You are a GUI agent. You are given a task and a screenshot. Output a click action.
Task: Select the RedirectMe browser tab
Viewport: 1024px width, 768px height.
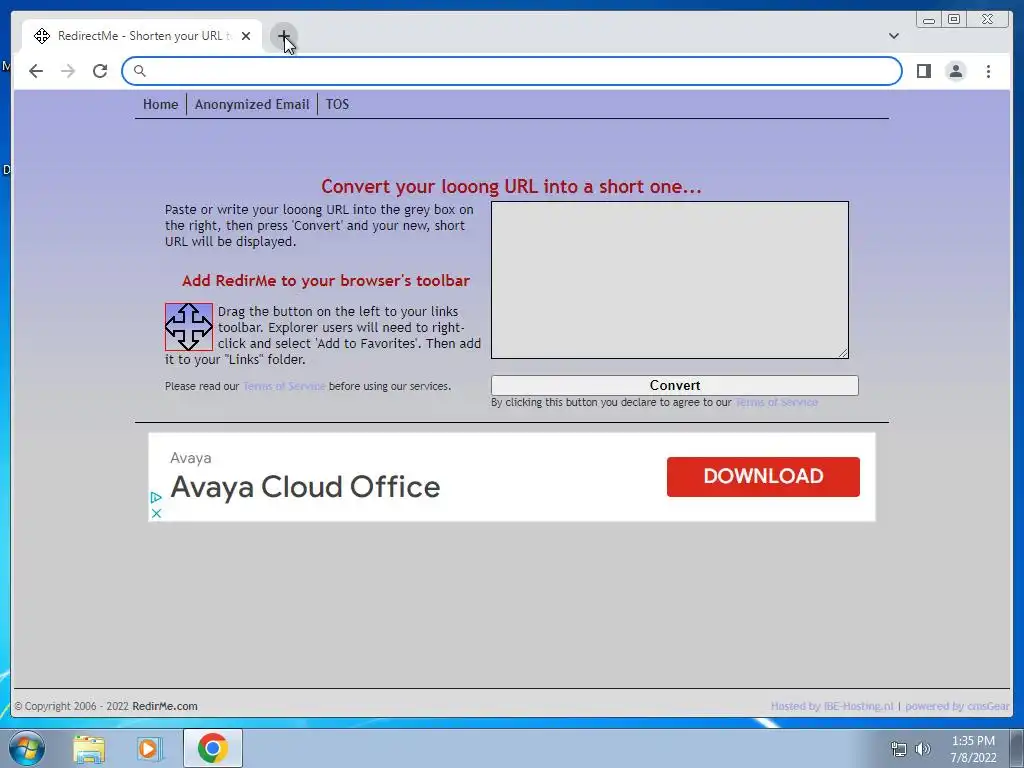[x=142, y=36]
